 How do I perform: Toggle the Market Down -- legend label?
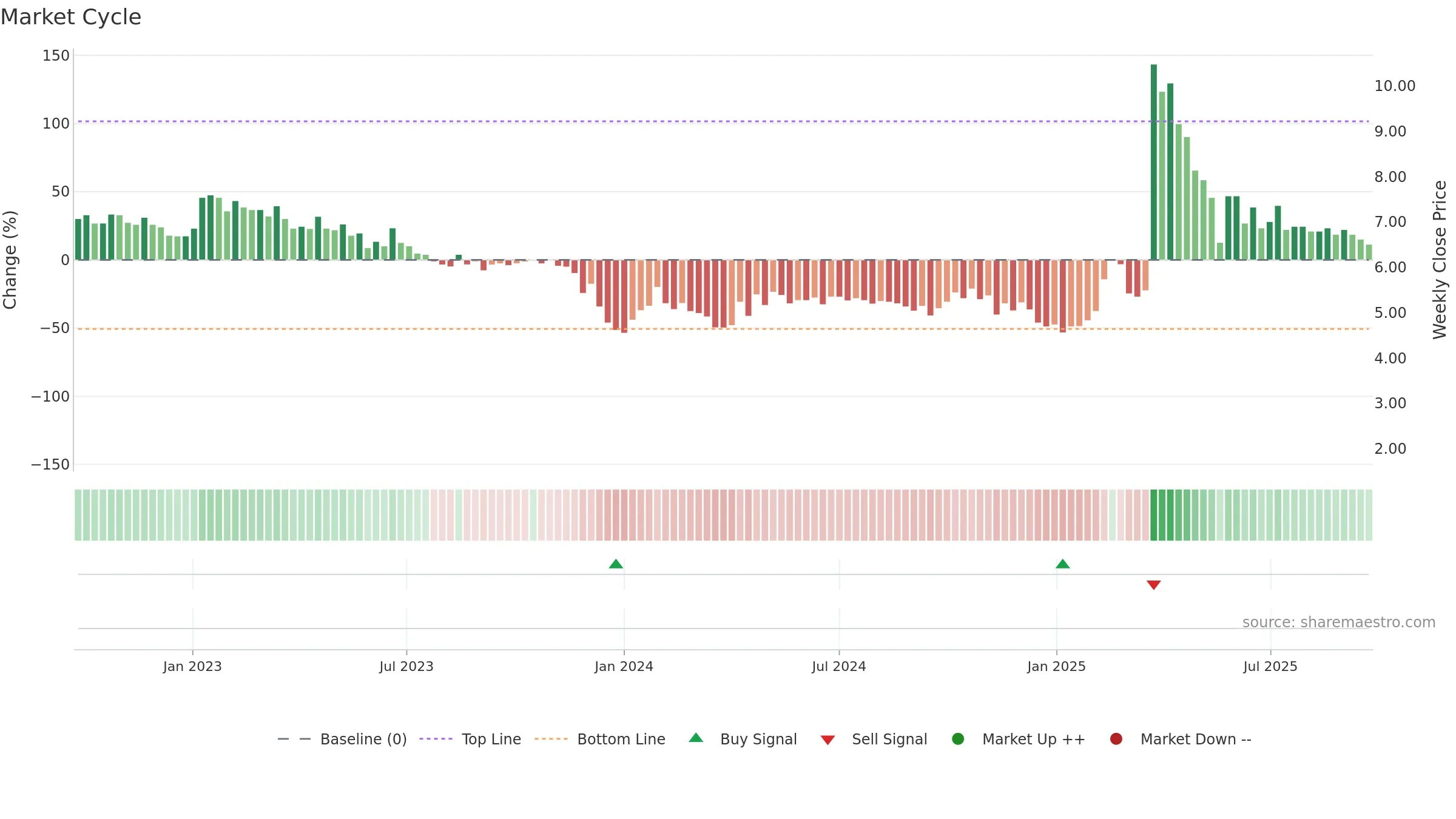pos(1196,740)
